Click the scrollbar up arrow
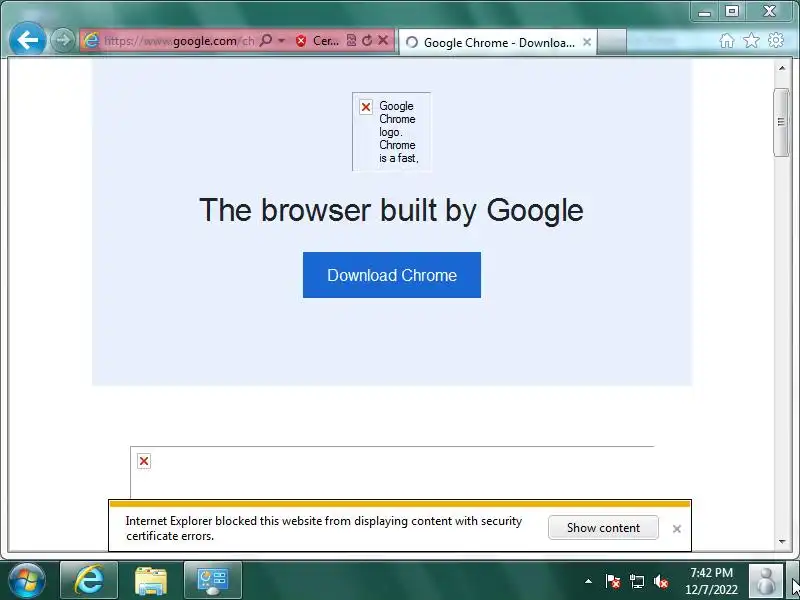800x600 pixels. point(782,68)
